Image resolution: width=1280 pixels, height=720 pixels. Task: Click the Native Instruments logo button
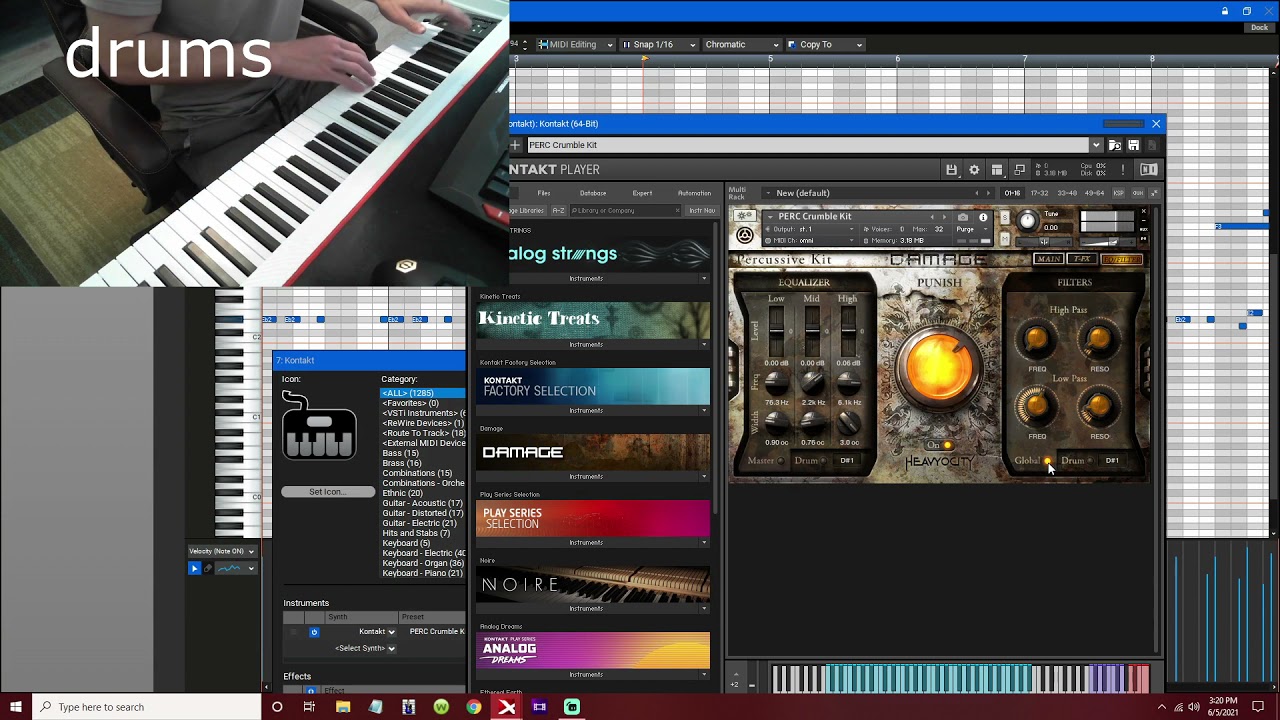[1149, 170]
